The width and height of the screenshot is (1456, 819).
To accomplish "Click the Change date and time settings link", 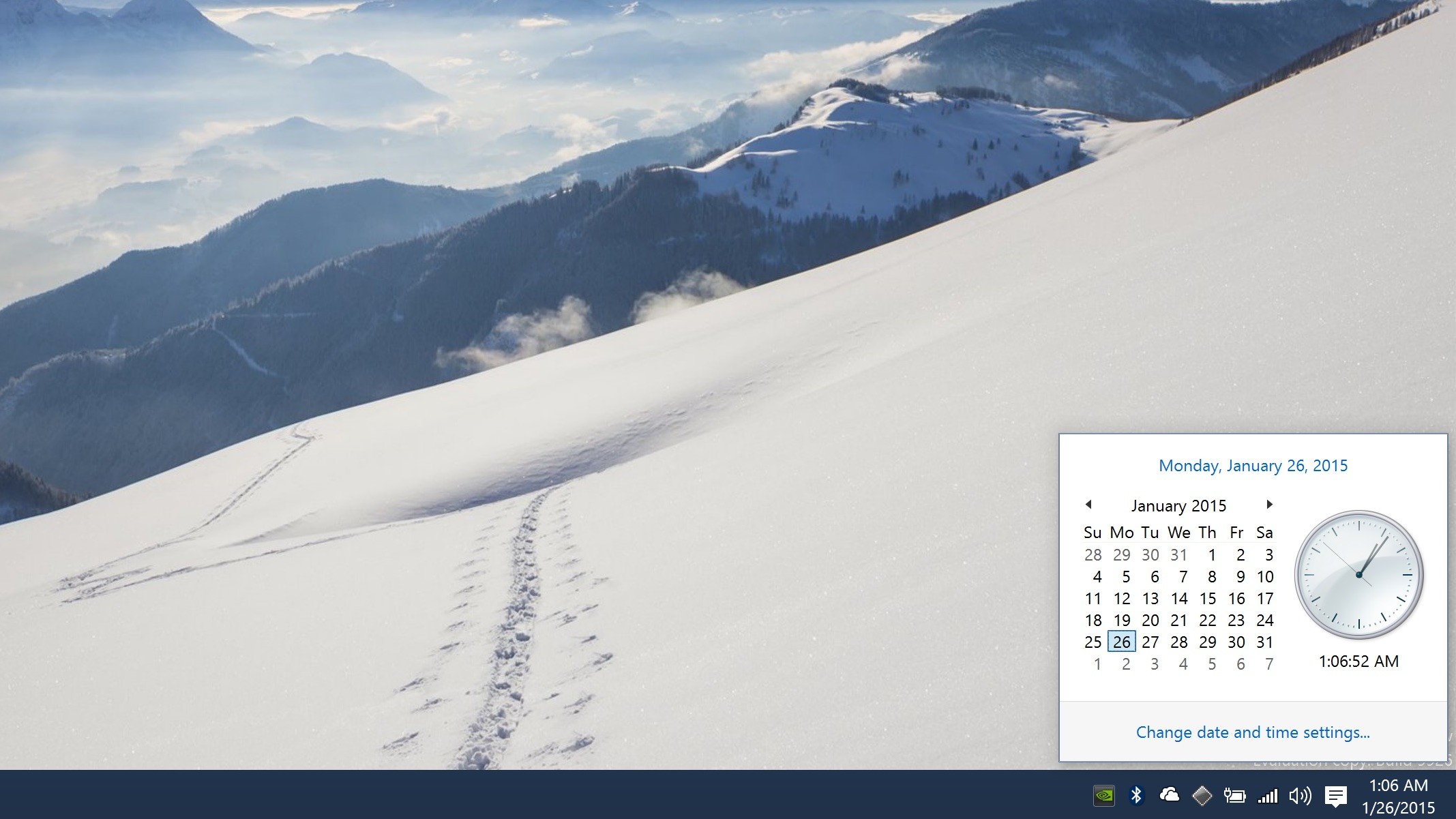I will [x=1253, y=732].
